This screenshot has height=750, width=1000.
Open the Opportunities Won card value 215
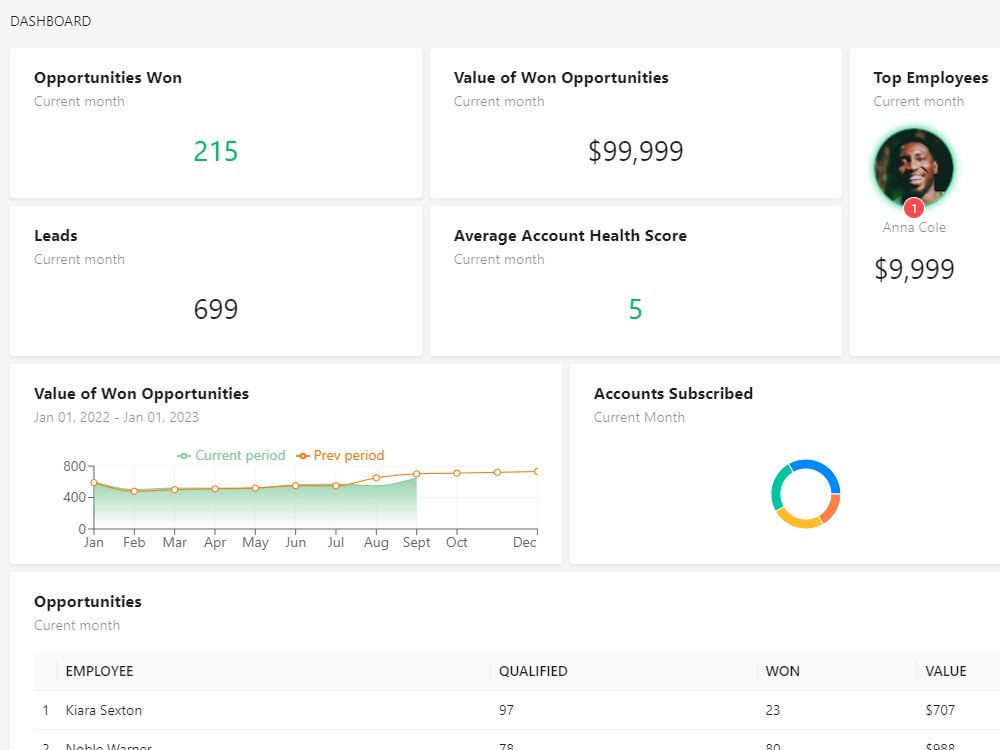click(x=216, y=152)
